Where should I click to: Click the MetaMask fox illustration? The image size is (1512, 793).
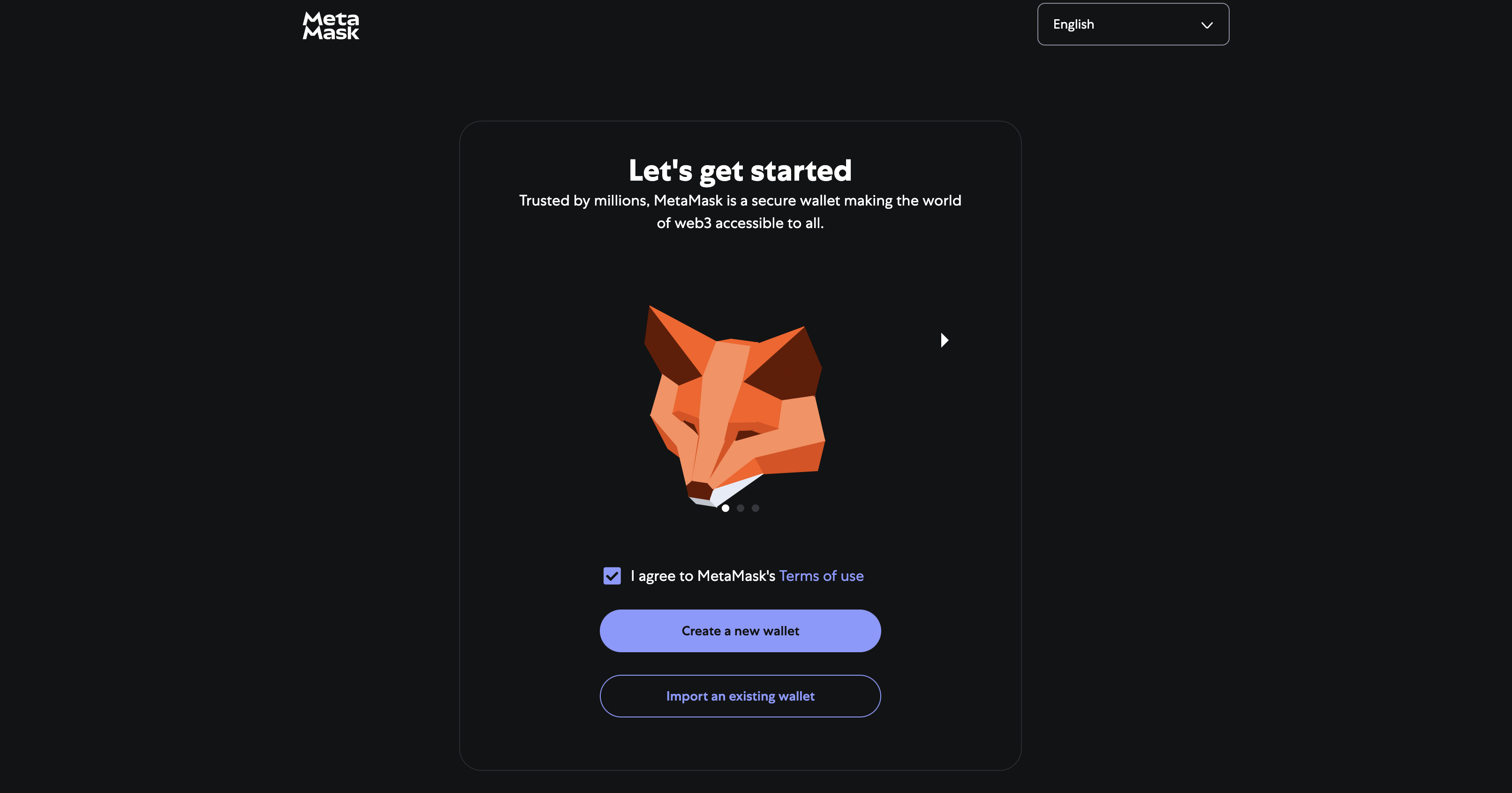[x=735, y=406]
